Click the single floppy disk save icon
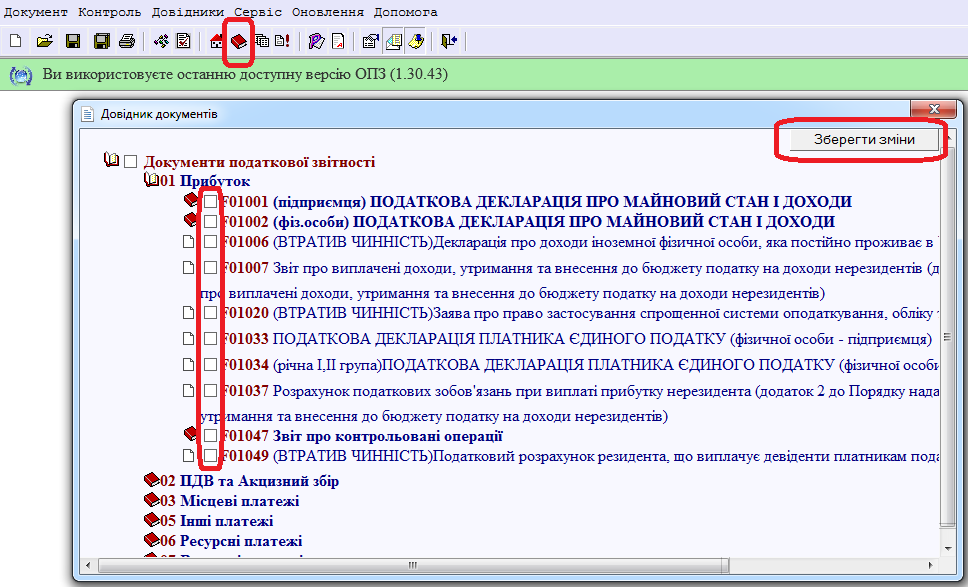 click(x=73, y=41)
